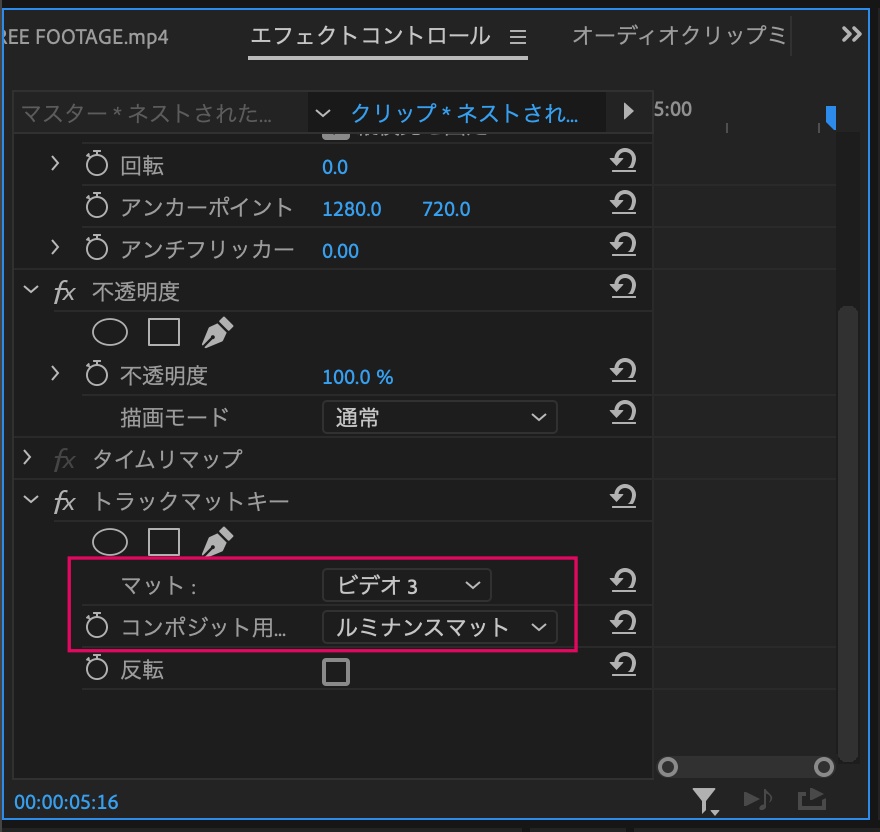This screenshot has height=832, width=880.
Task: Enable the 反転 checkbox
Action: (x=336, y=671)
